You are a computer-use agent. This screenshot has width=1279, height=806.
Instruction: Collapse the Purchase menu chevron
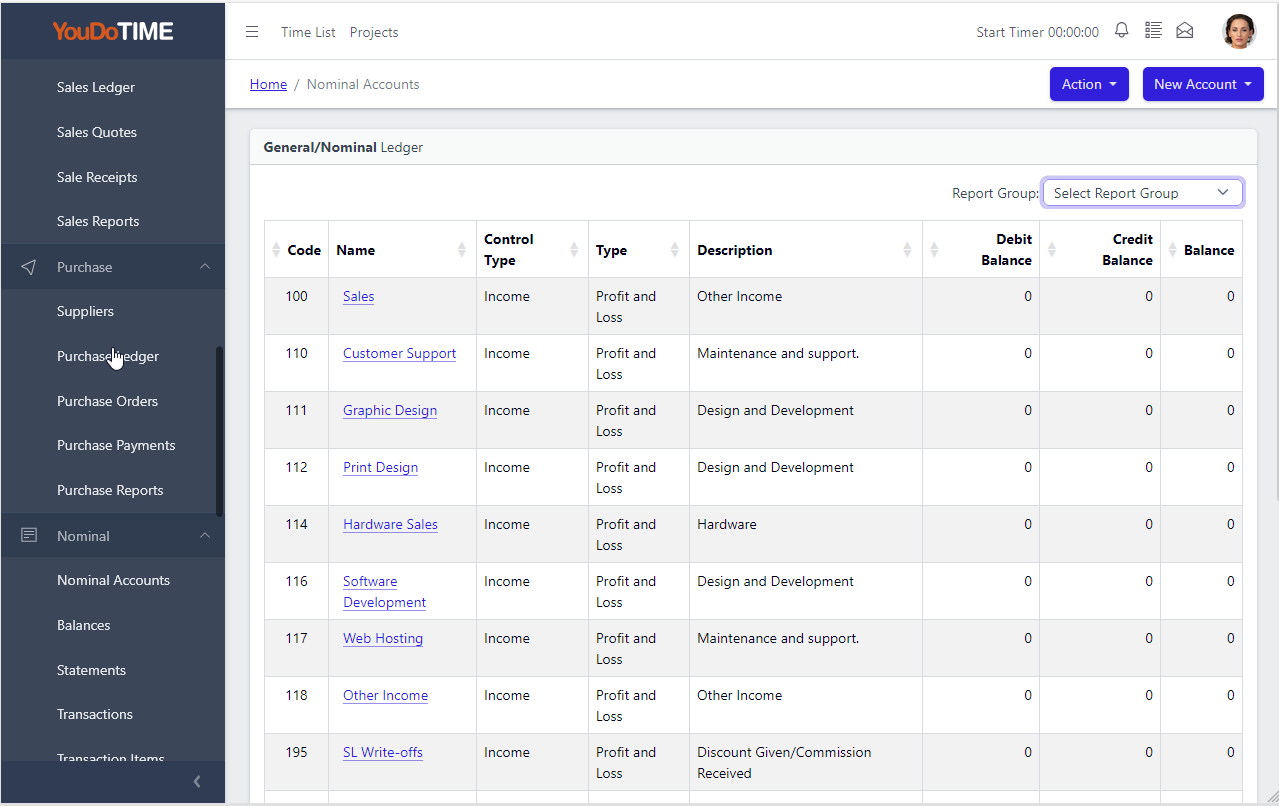point(205,267)
